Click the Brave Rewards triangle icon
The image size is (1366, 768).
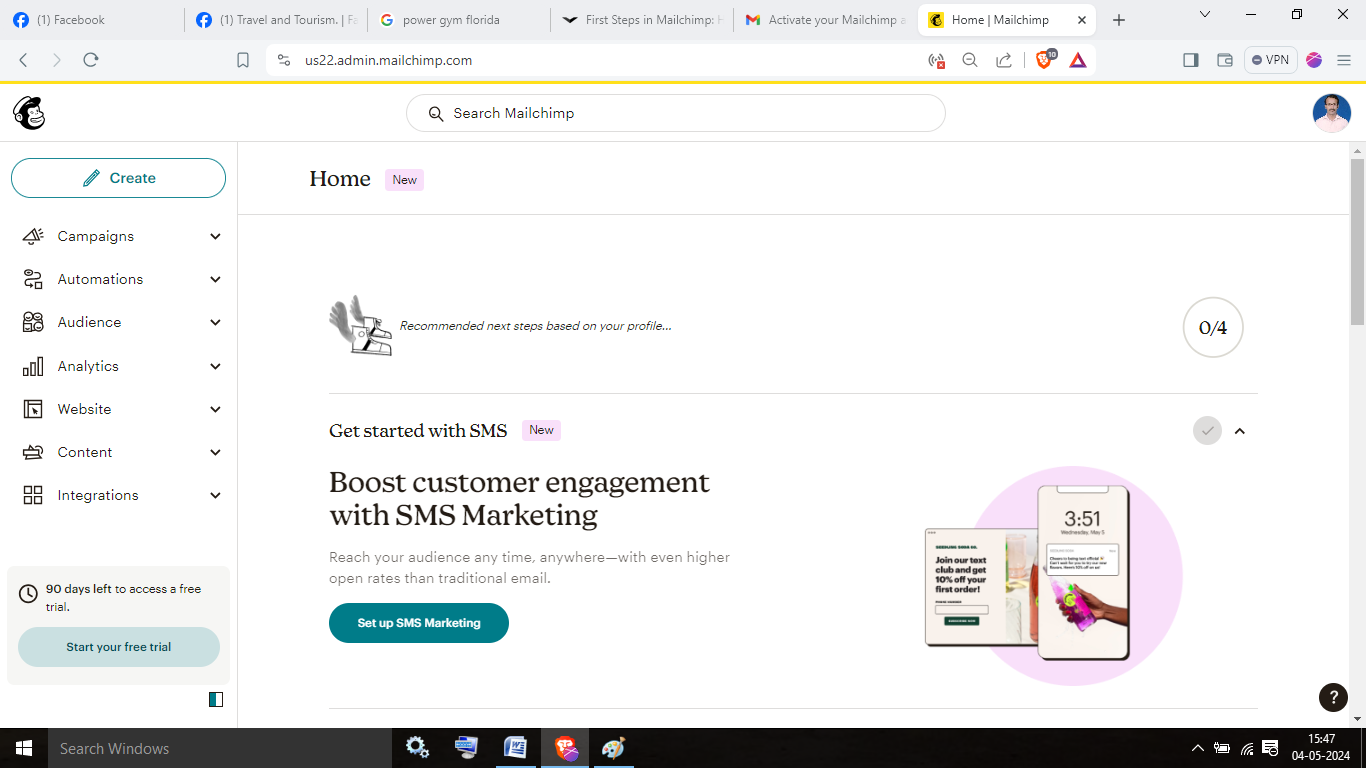pos(1078,60)
